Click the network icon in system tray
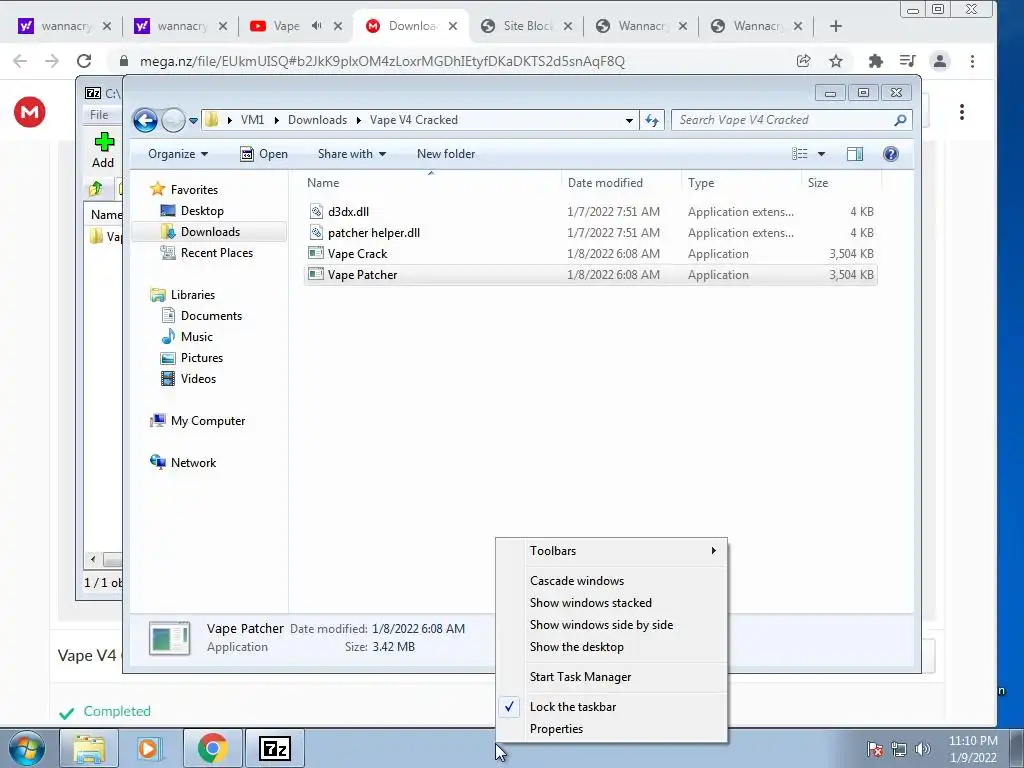This screenshot has height=768, width=1024. (x=899, y=749)
